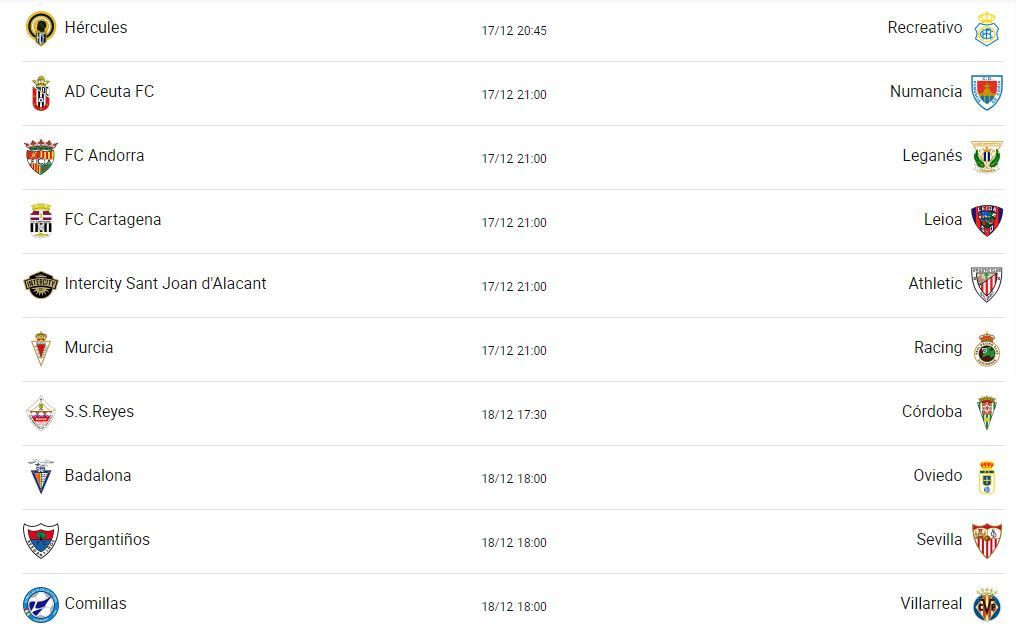This screenshot has height=633, width=1016.
Task: Click the Leganés club crest
Action: click(986, 156)
